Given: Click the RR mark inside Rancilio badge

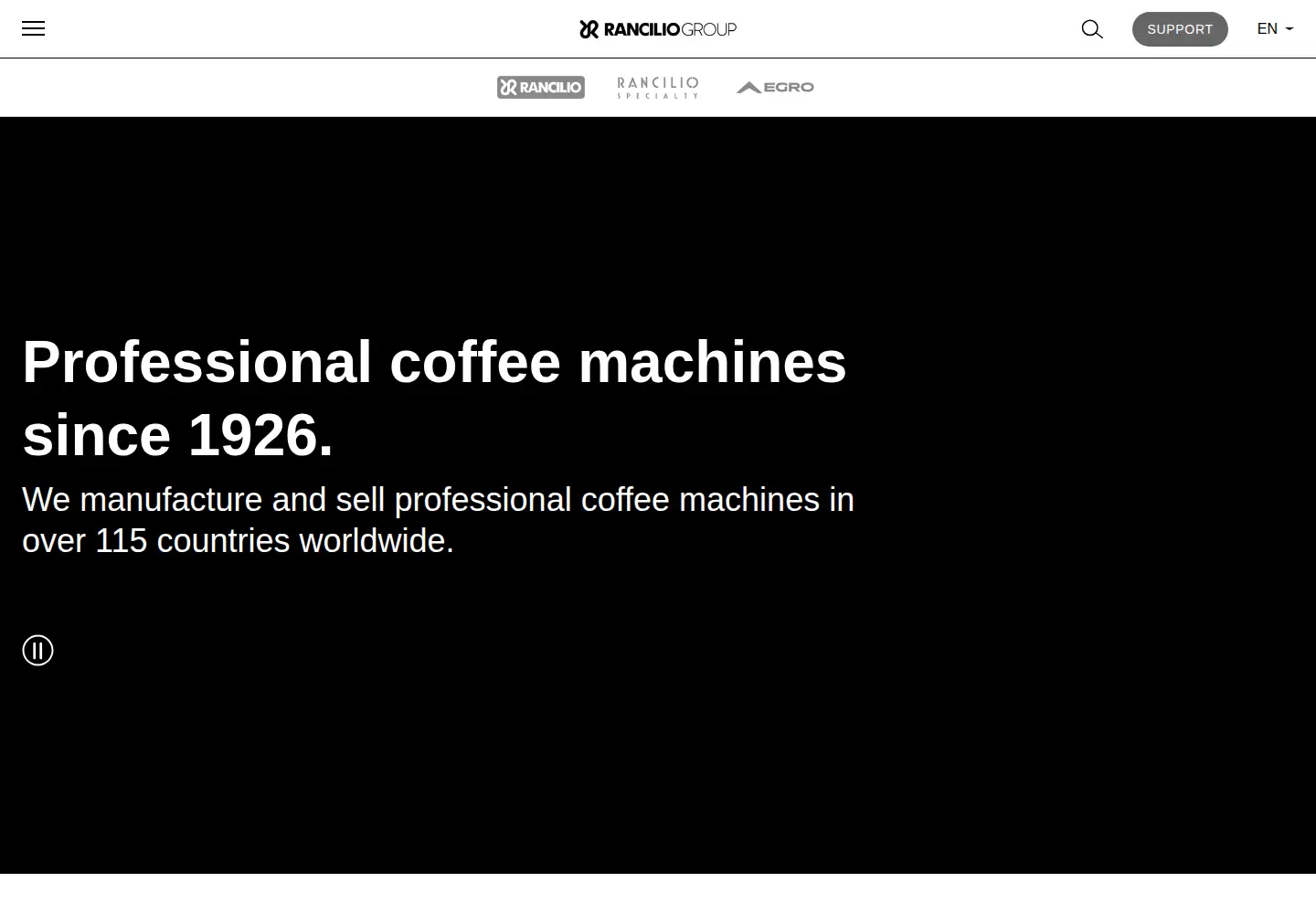Looking at the screenshot, I should 509,87.
